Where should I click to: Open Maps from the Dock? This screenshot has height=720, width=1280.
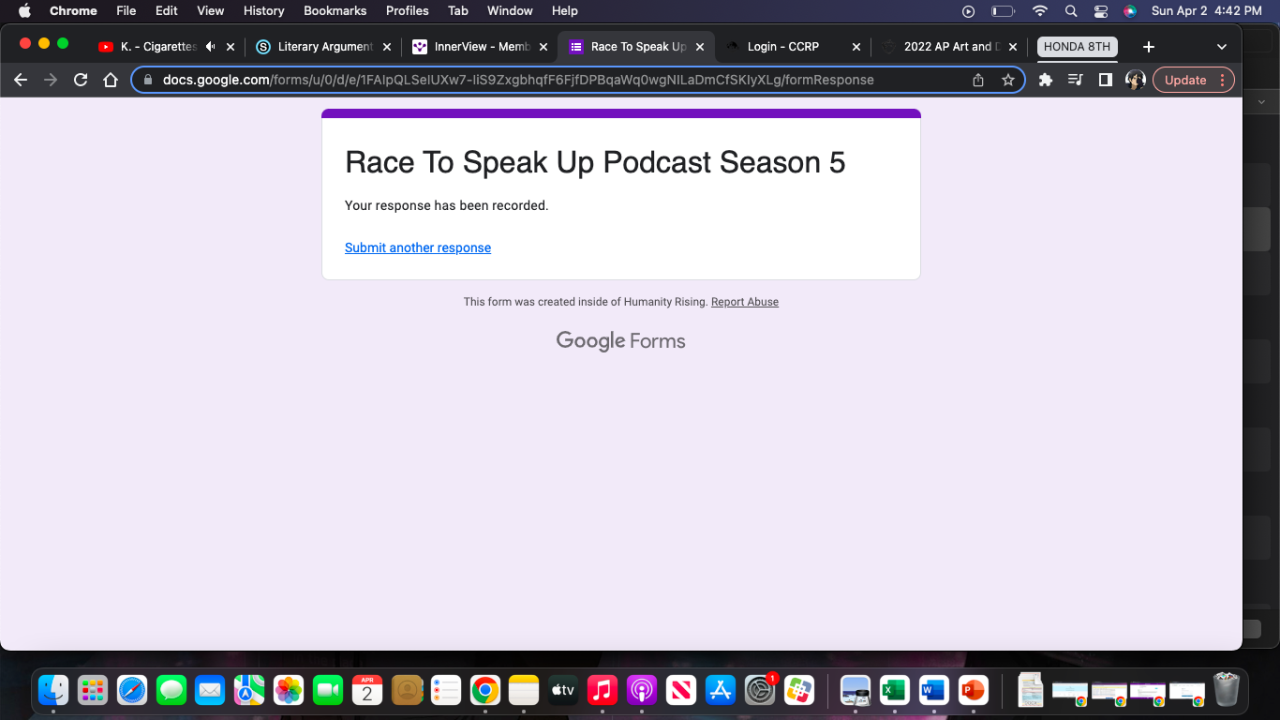(x=249, y=690)
